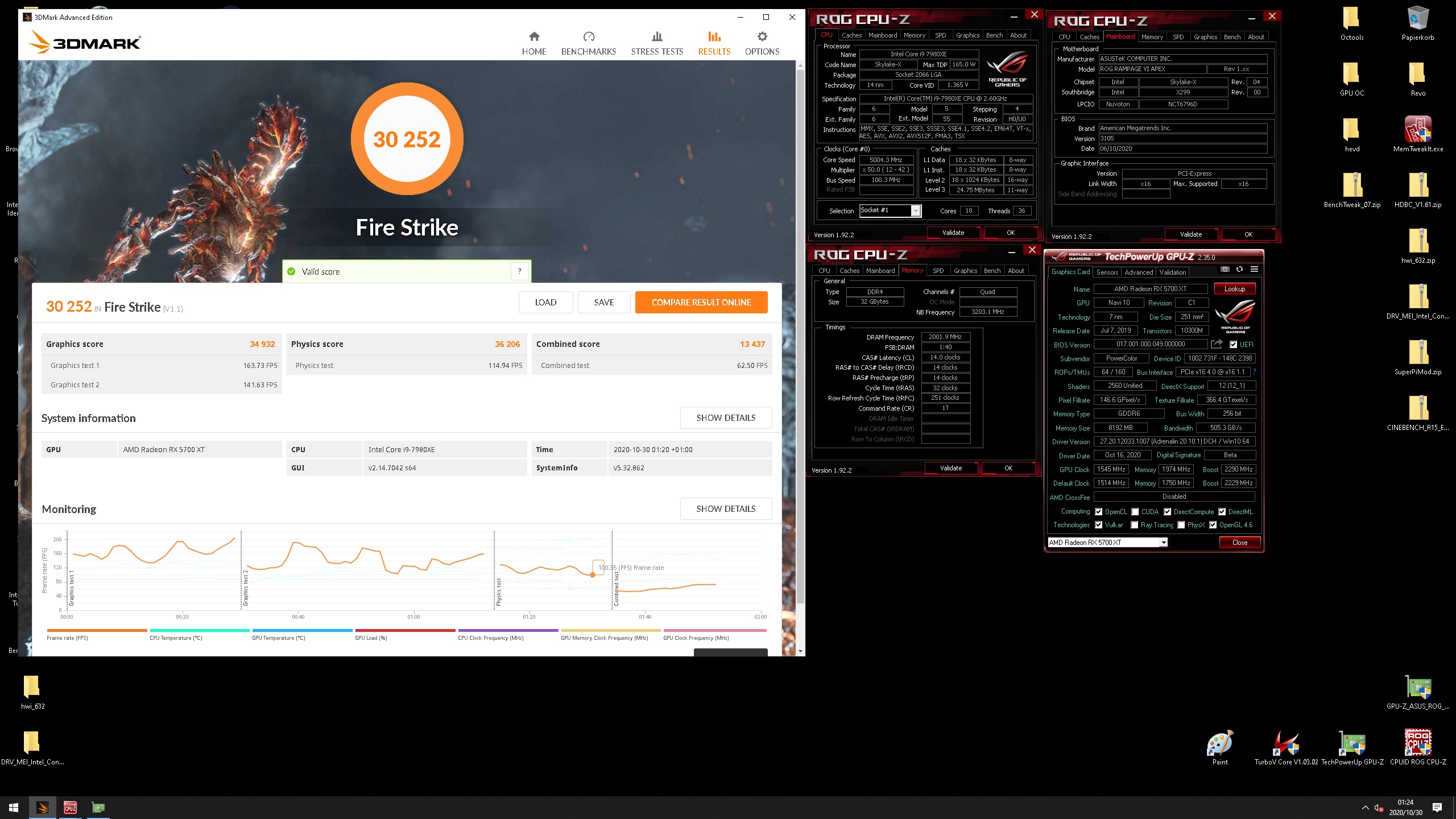Image resolution: width=1456 pixels, height=819 pixels.
Task: Toggle Vulkan checkbox in GPU-Z
Action: tap(1099, 525)
